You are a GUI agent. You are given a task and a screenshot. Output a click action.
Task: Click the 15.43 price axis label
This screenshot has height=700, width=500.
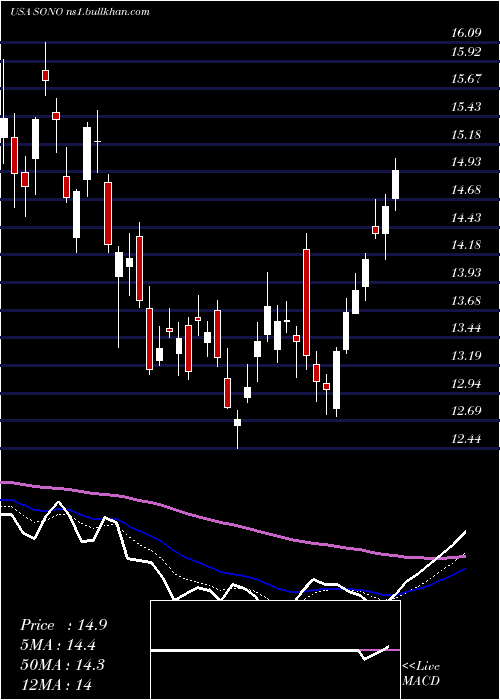pos(466,107)
